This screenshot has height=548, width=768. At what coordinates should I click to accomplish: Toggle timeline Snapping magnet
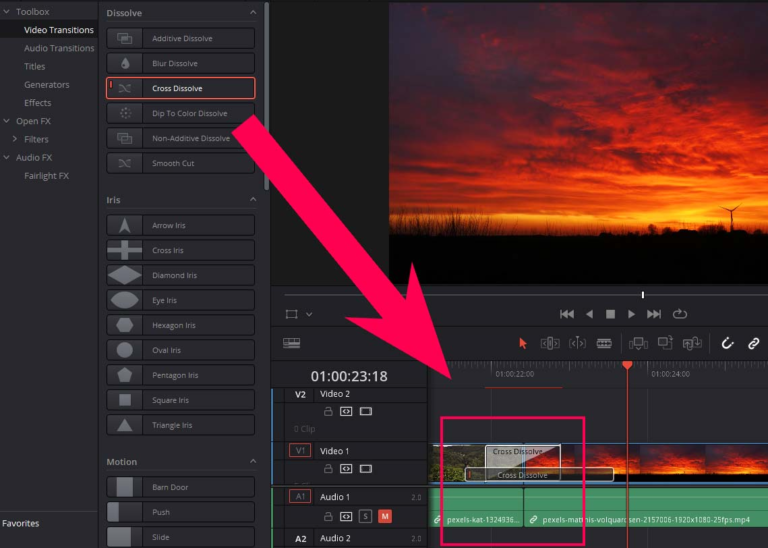click(x=727, y=343)
